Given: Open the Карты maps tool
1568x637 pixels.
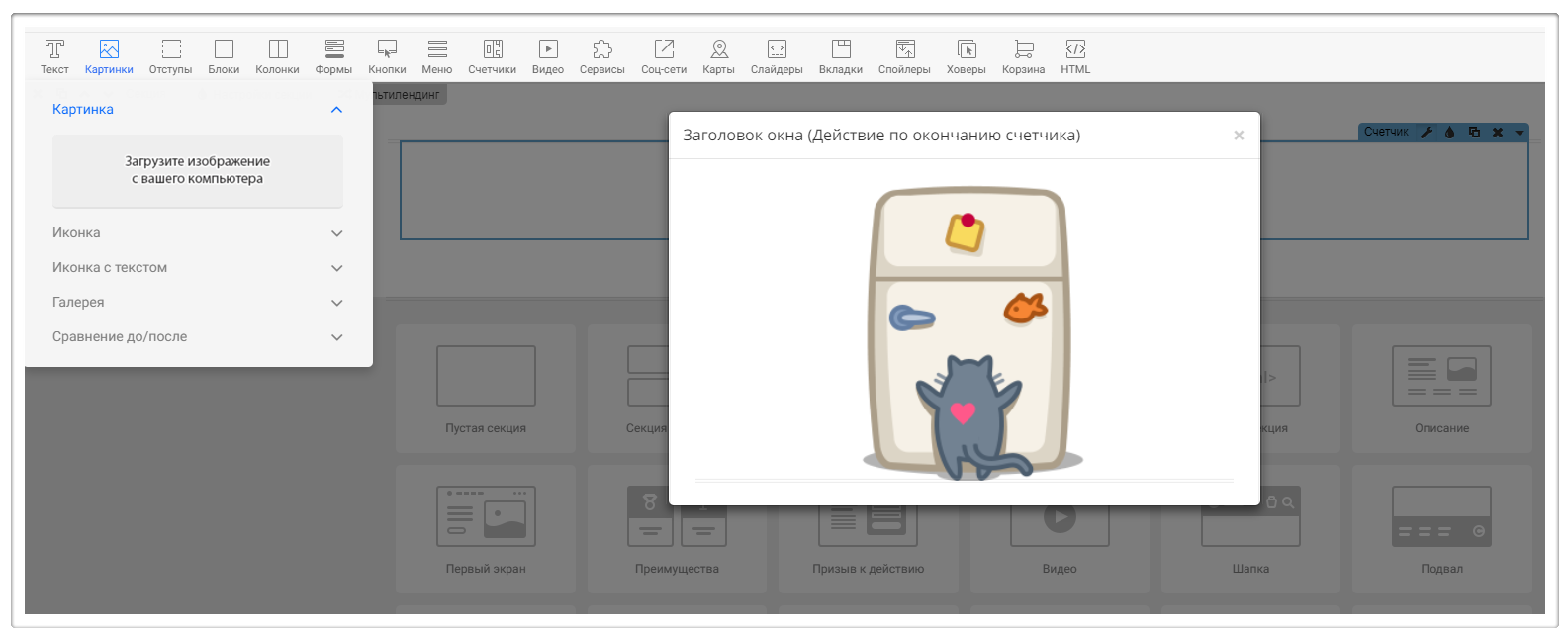Looking at the screenshot, I should pos(718,56).
